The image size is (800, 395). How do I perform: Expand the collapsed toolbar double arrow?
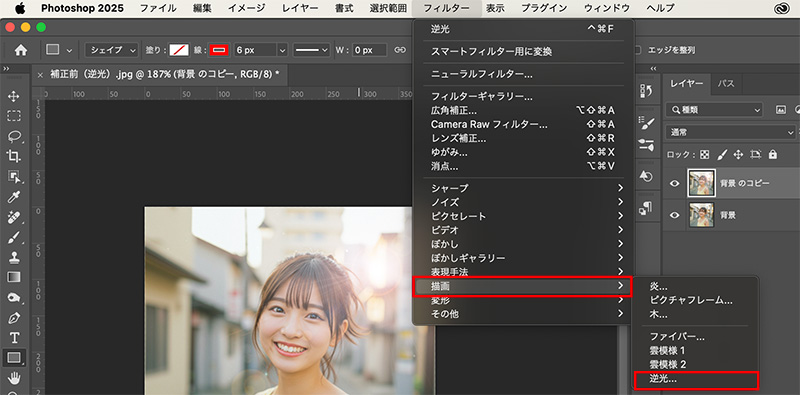[x=7, y=68]
